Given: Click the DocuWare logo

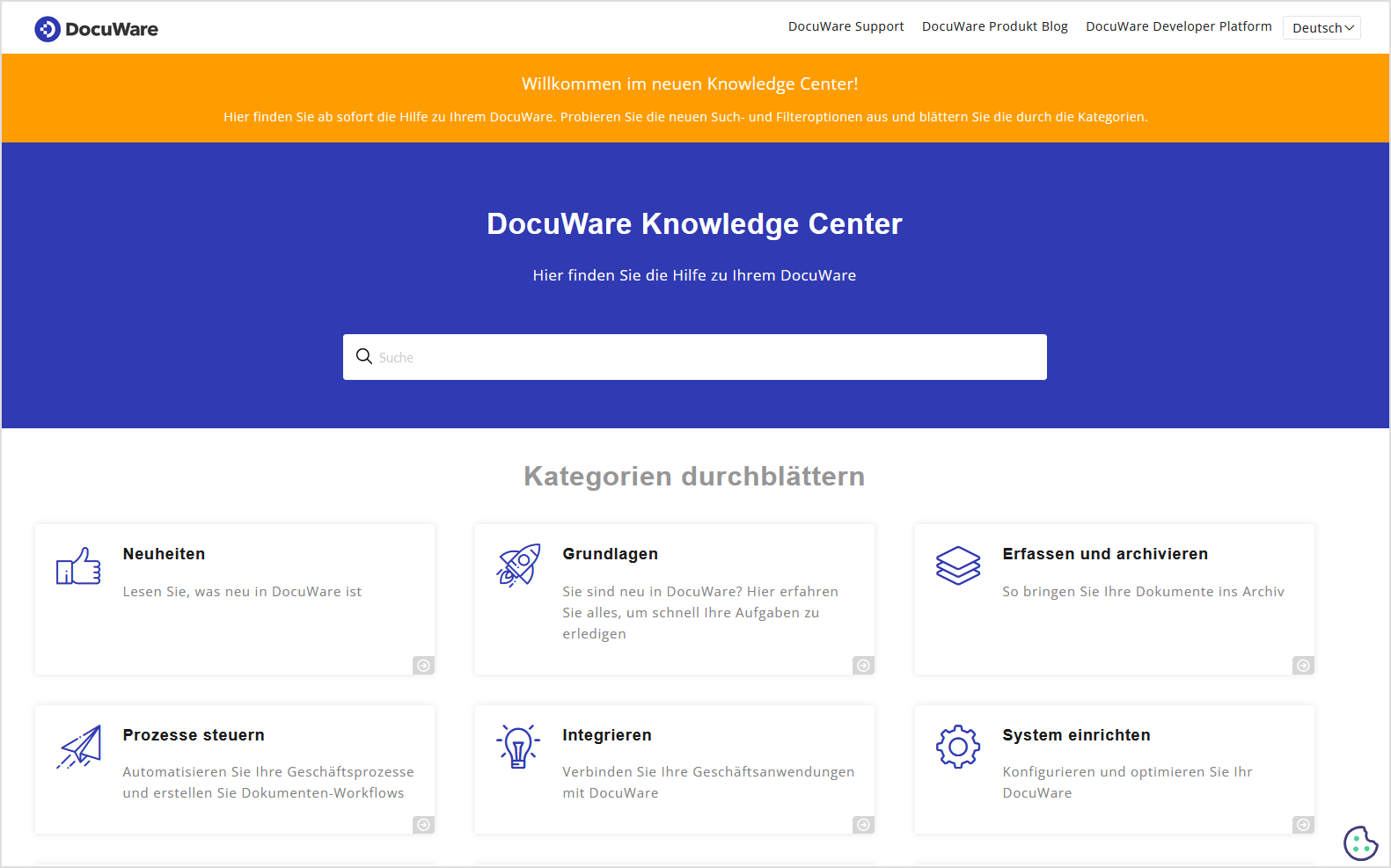Looking at the screenshot, I should tap(96, 29).
